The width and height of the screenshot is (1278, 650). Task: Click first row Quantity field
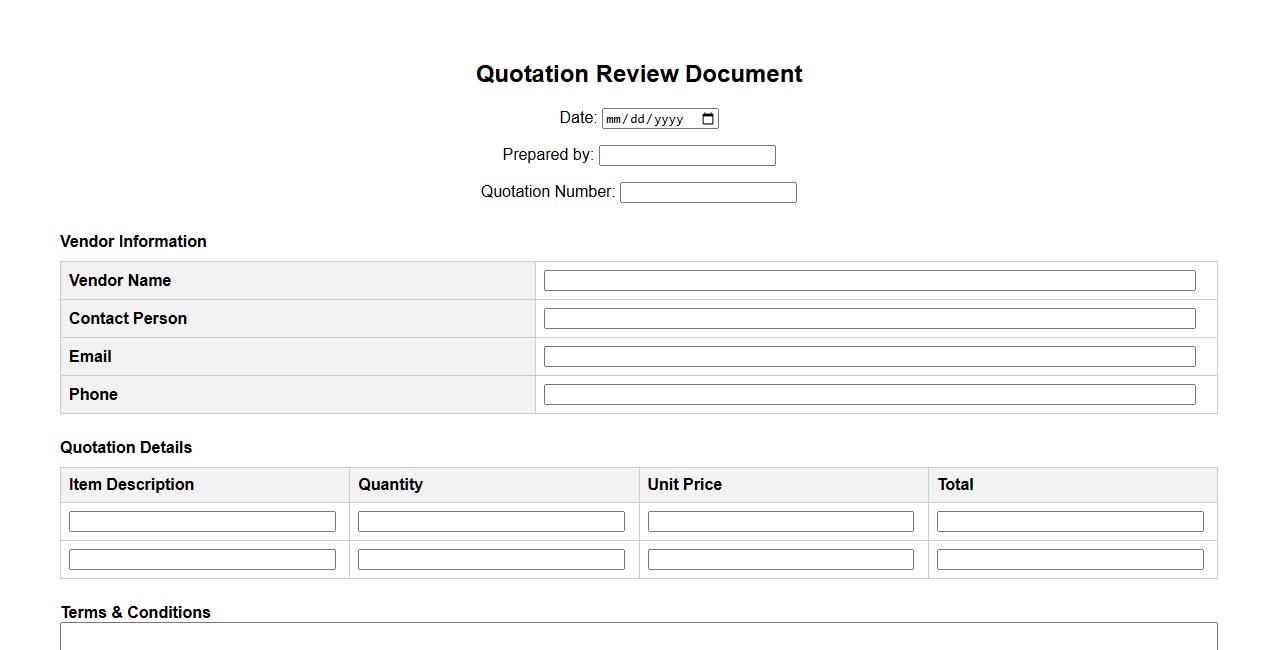[491, 522]
